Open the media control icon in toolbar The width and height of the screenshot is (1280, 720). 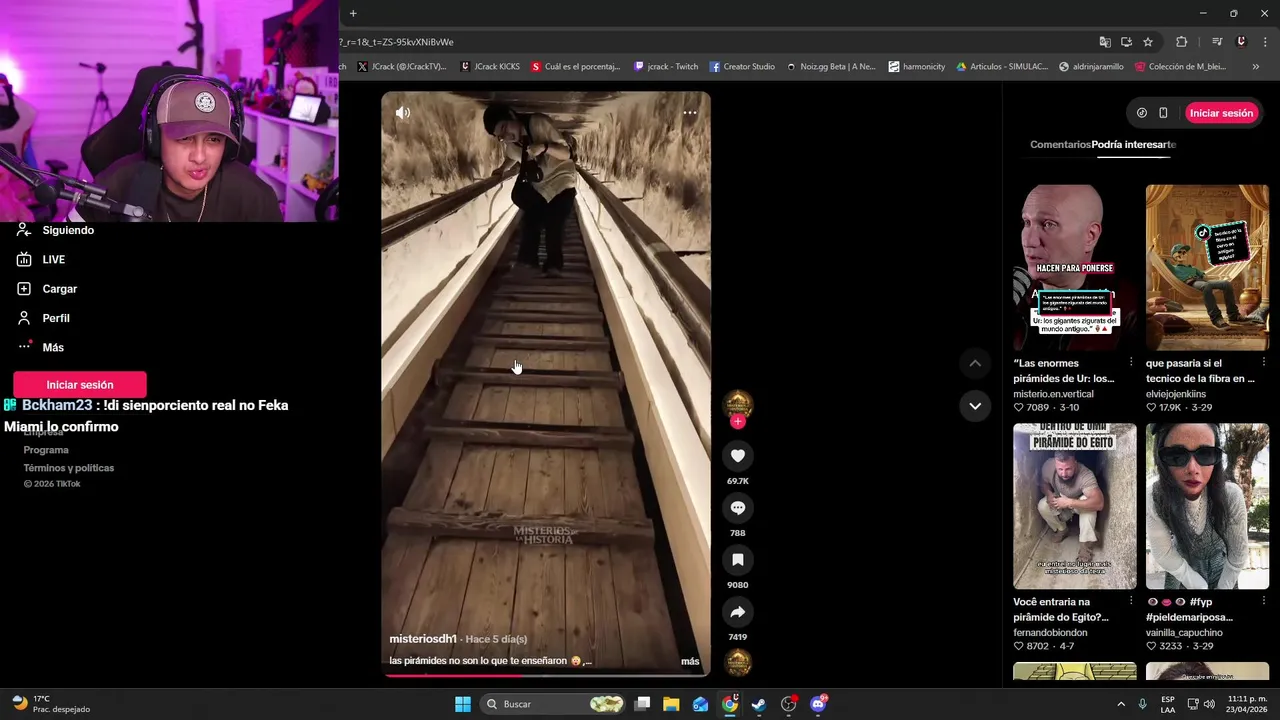pyautogui.click(x=1217, y=42)
